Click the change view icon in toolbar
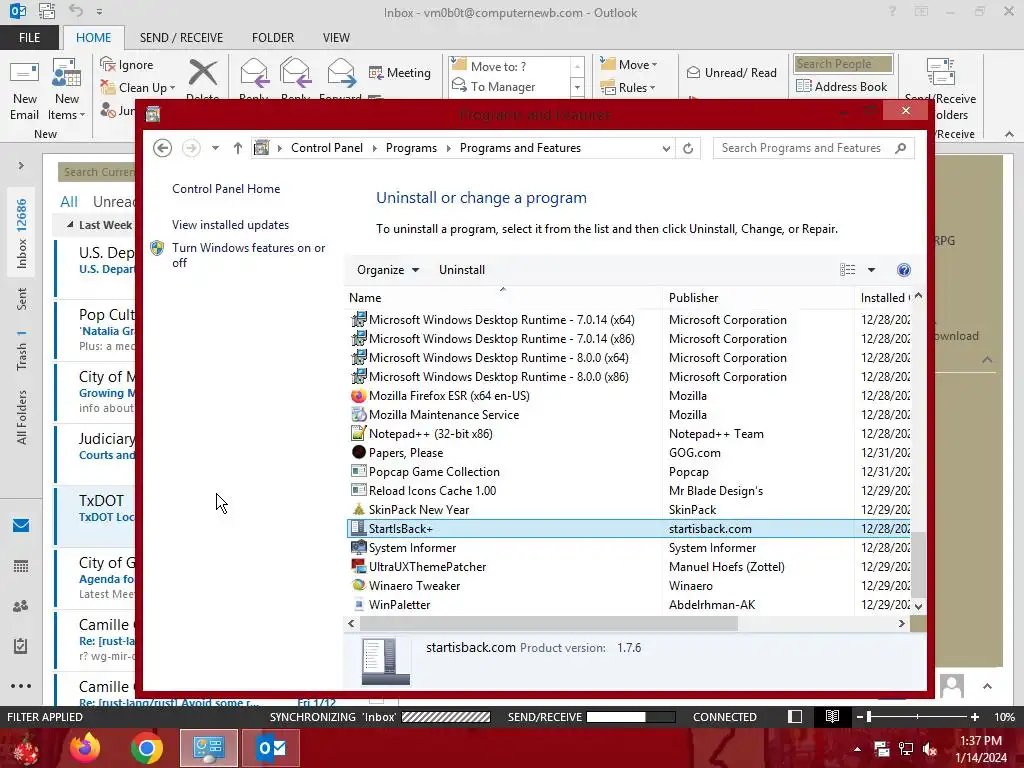The width and height of the screenshot is (1024, 768). tap(847, 270)
